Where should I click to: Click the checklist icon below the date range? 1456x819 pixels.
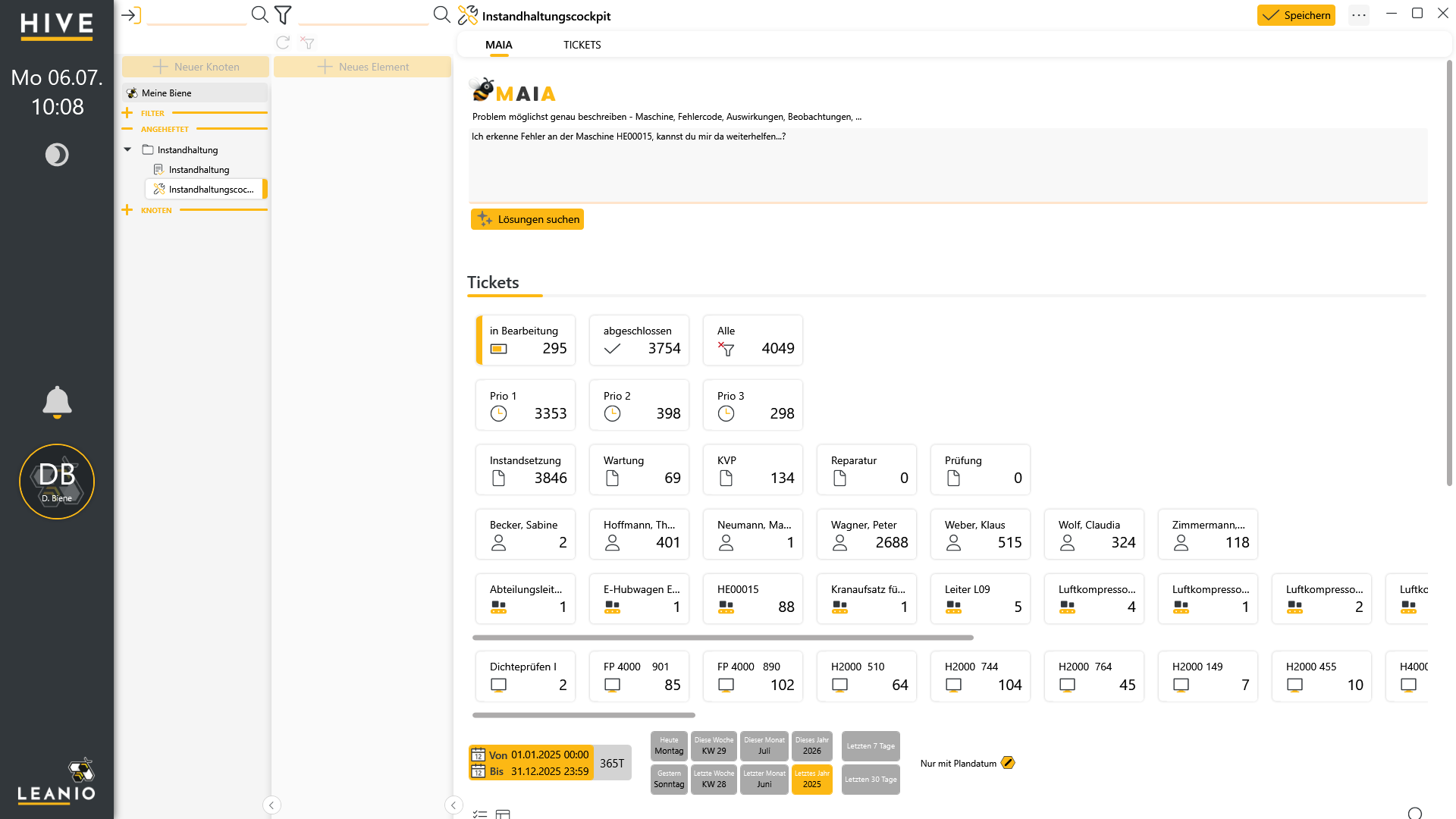(x=479, y=814)
